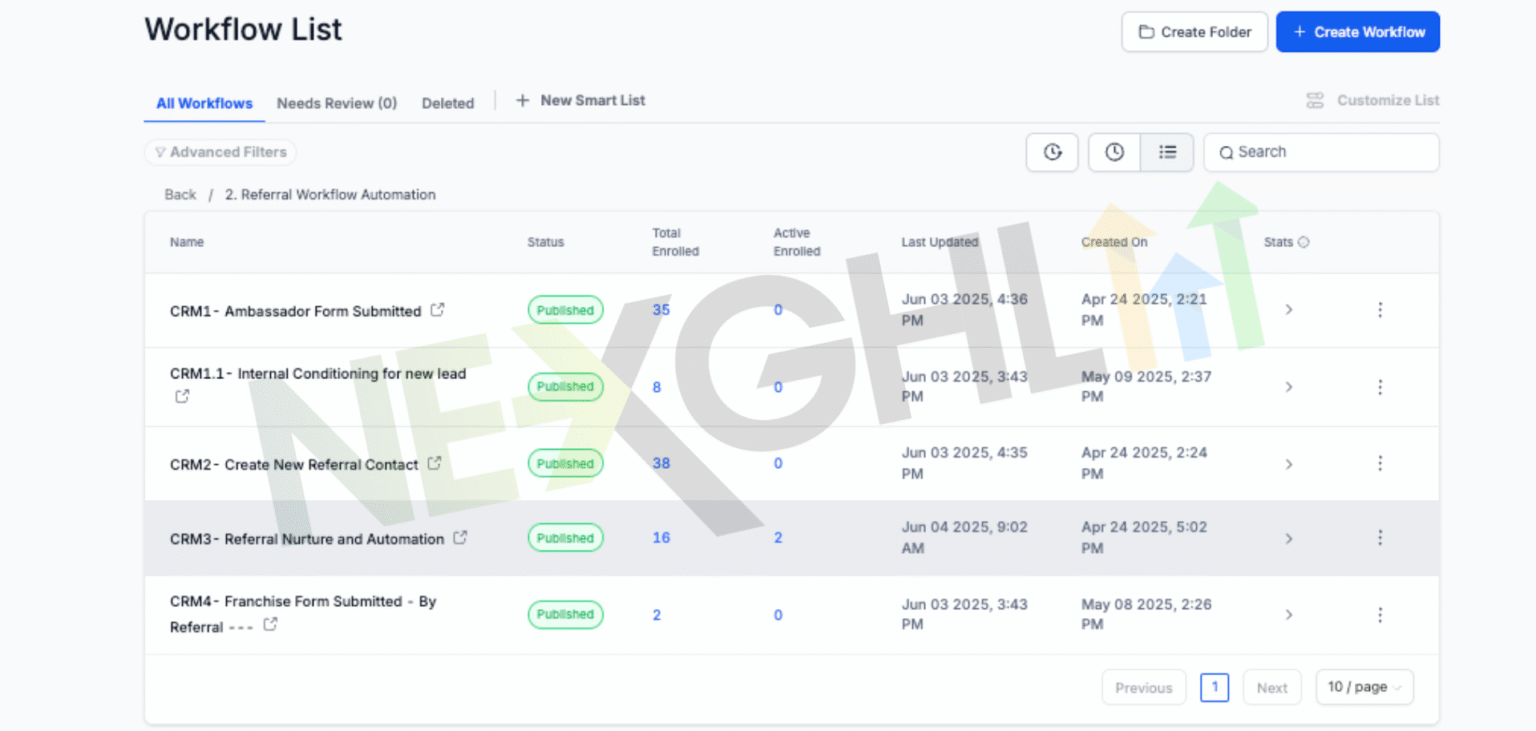Open CRM2 Create New Referral Contact link icon

pyautogui.click(x=434, y=464)
